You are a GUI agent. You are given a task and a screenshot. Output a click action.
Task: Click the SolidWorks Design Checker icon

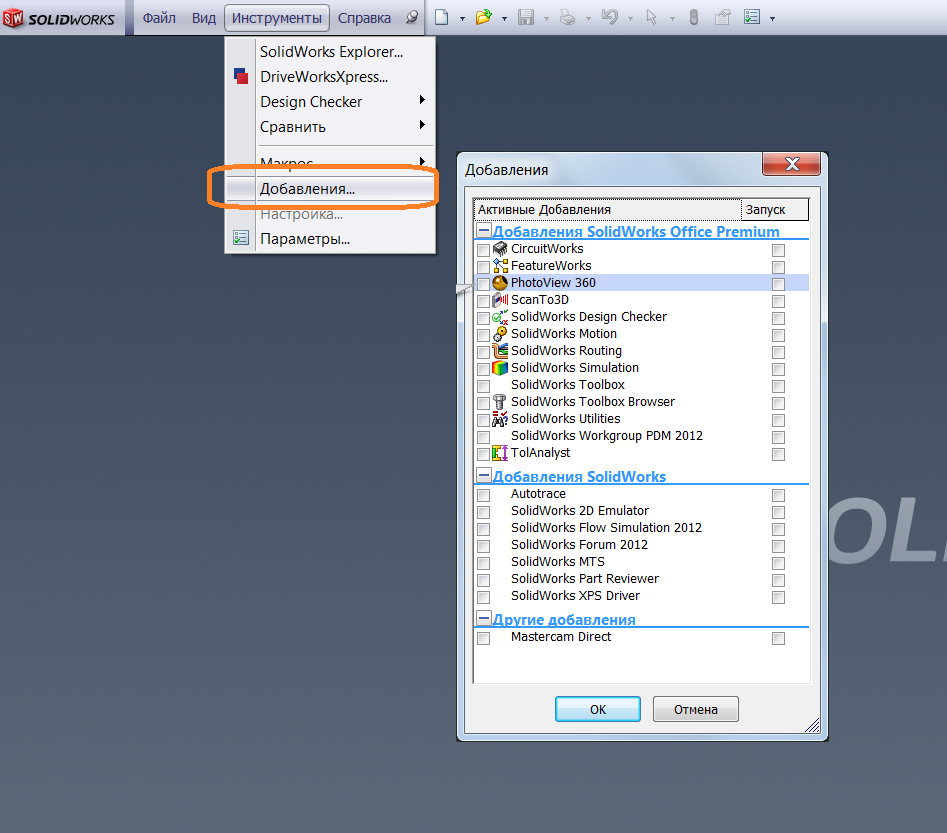500,317
